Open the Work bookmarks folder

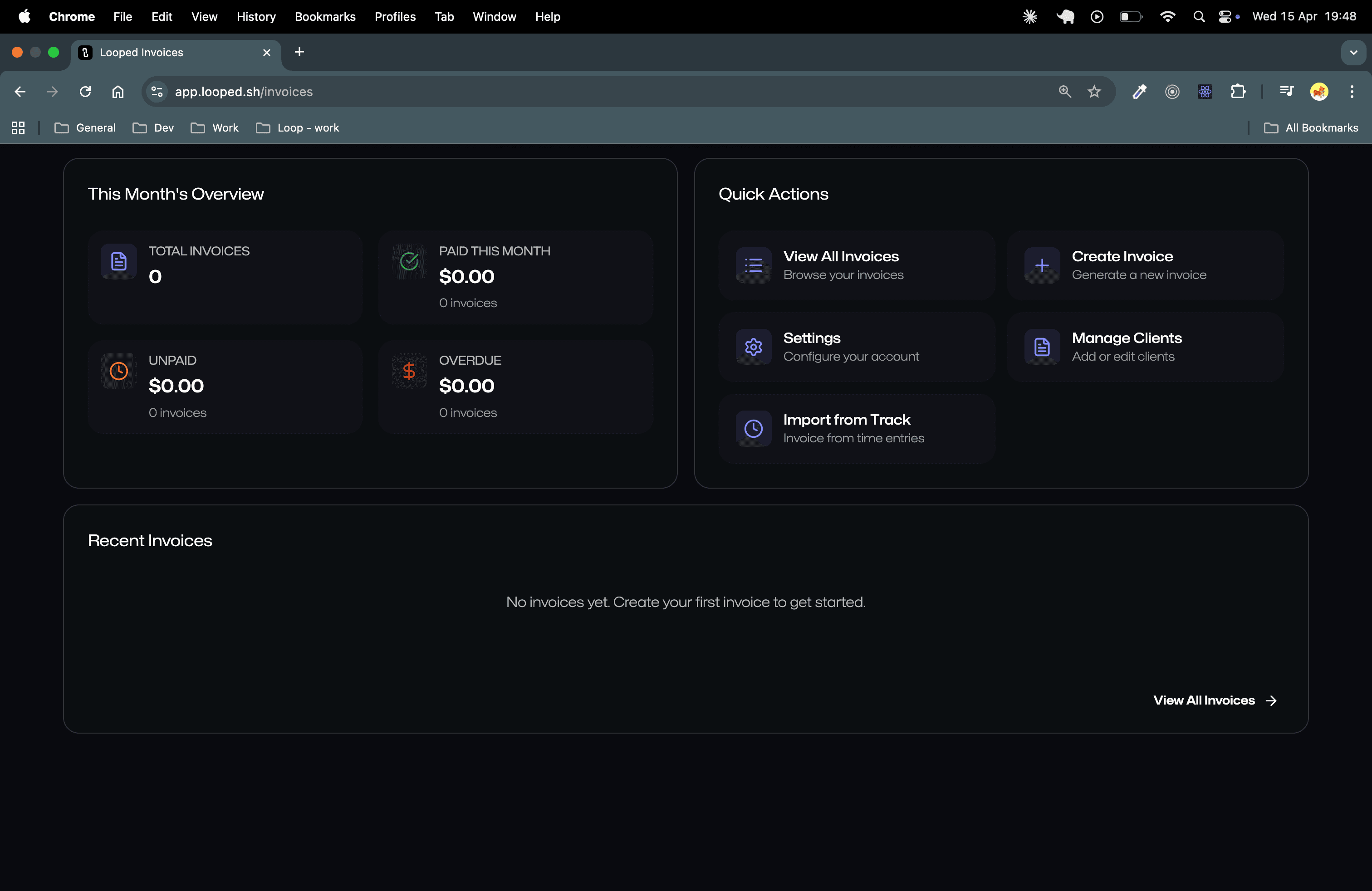[x=215, y=127]
